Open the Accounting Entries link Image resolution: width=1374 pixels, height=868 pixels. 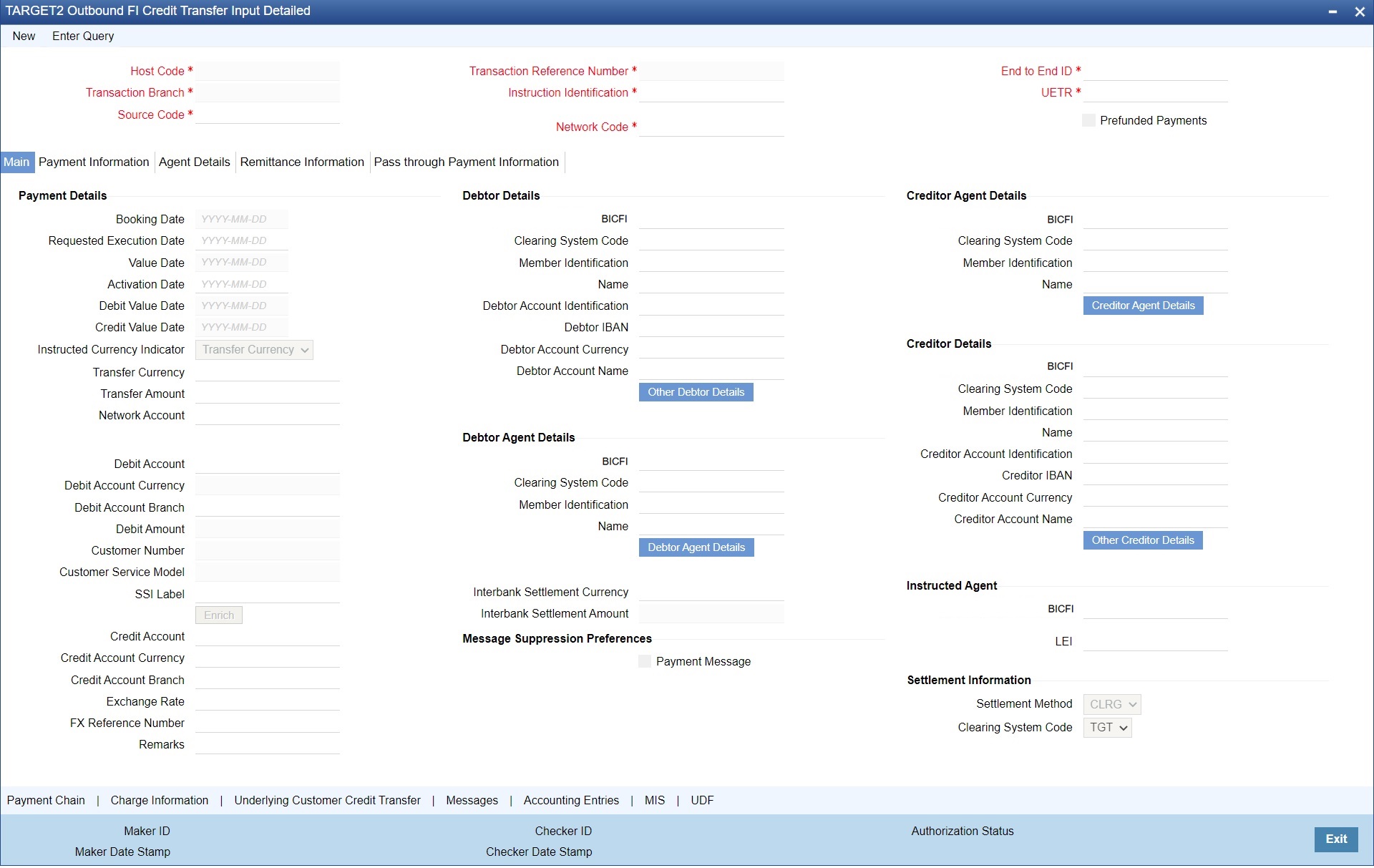point(571,801)
